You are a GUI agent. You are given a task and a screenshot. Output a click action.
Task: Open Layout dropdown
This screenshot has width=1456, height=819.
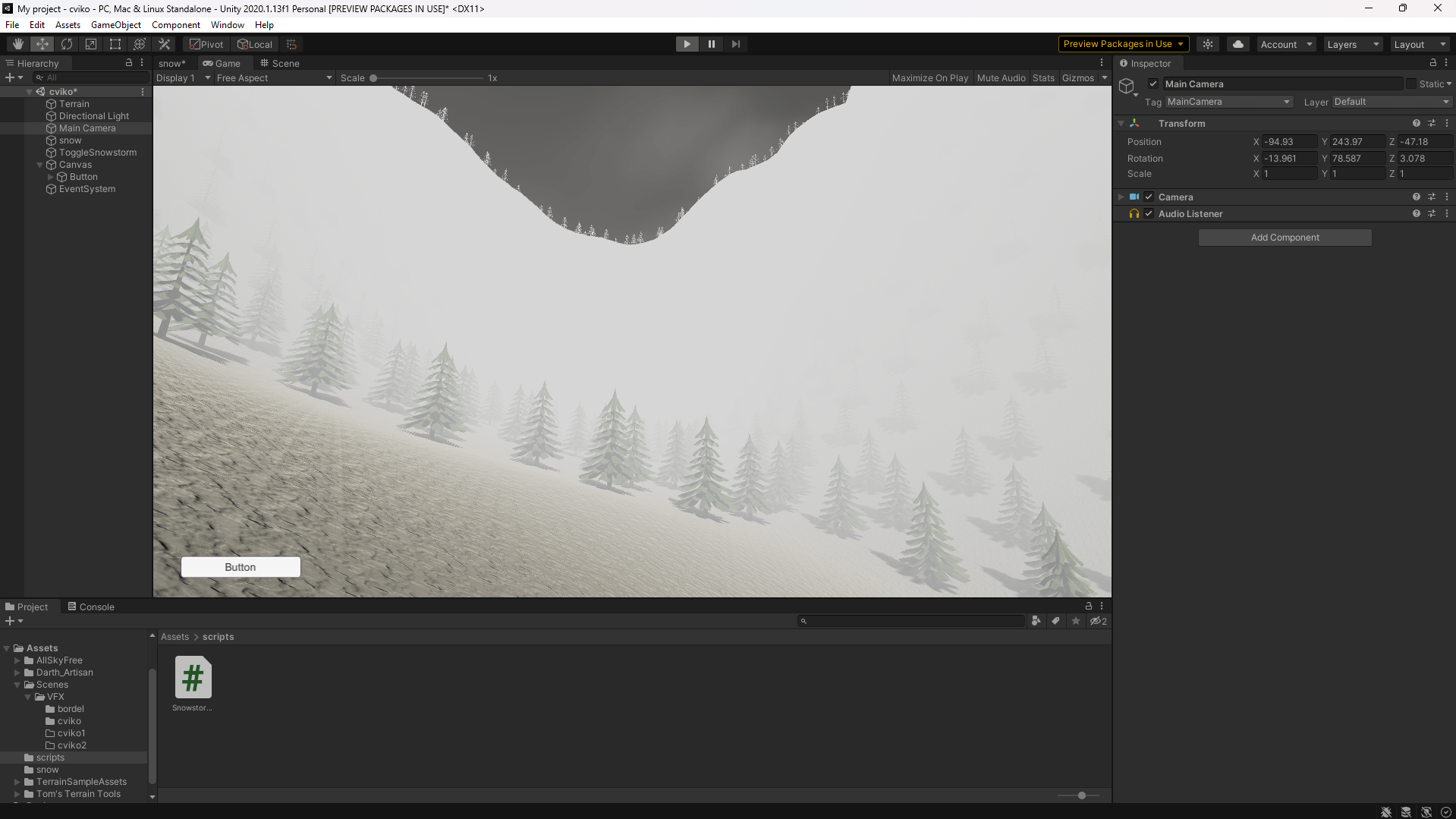(1420, 44)
